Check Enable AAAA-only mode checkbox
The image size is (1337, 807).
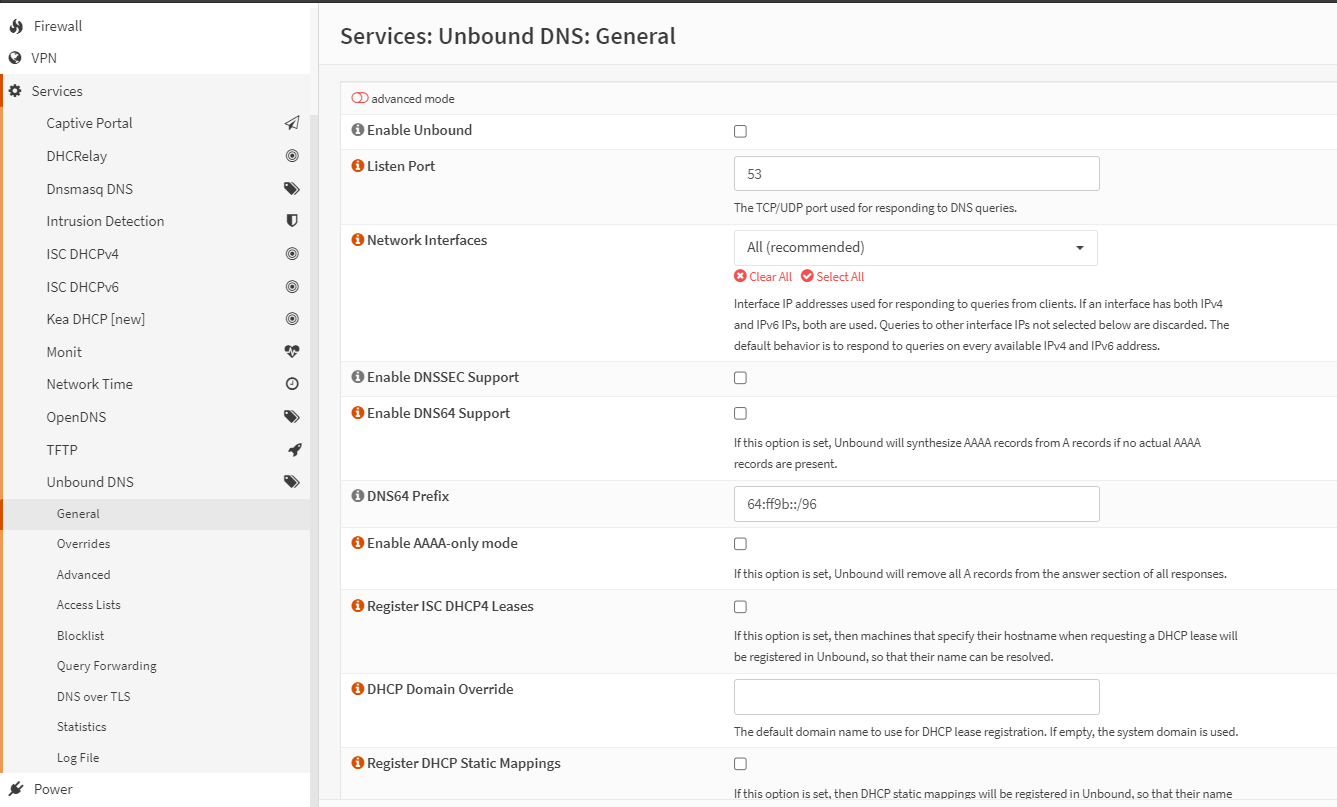point(740,544)
